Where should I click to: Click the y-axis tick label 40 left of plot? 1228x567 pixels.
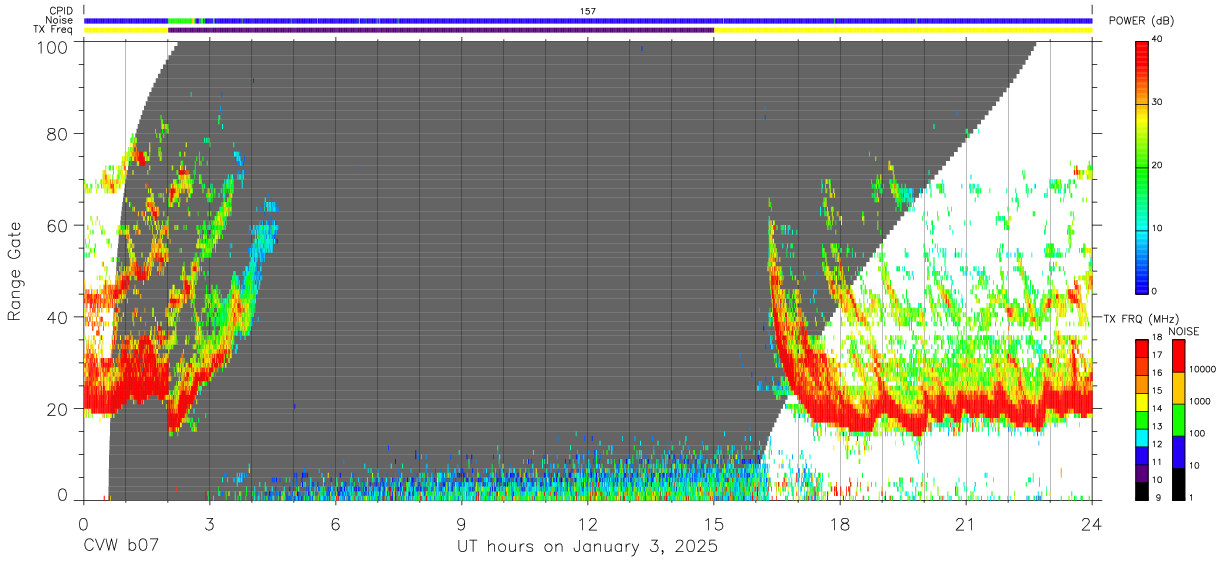click(59, 317)
